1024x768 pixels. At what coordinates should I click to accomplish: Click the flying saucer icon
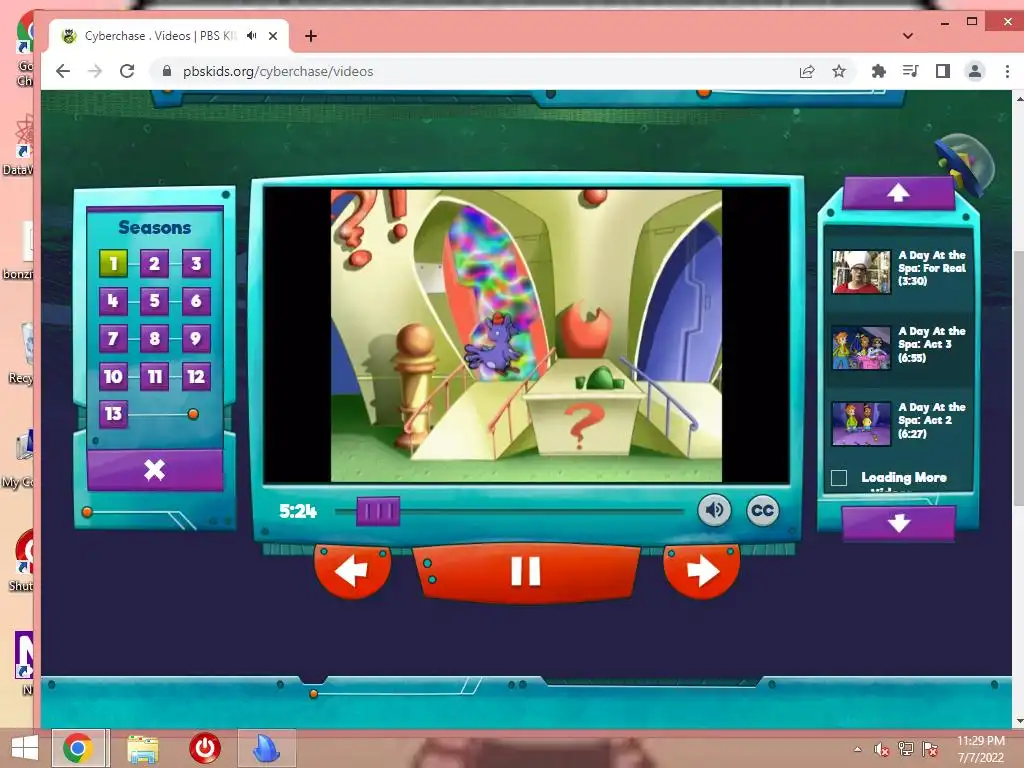tap(965, 165)
